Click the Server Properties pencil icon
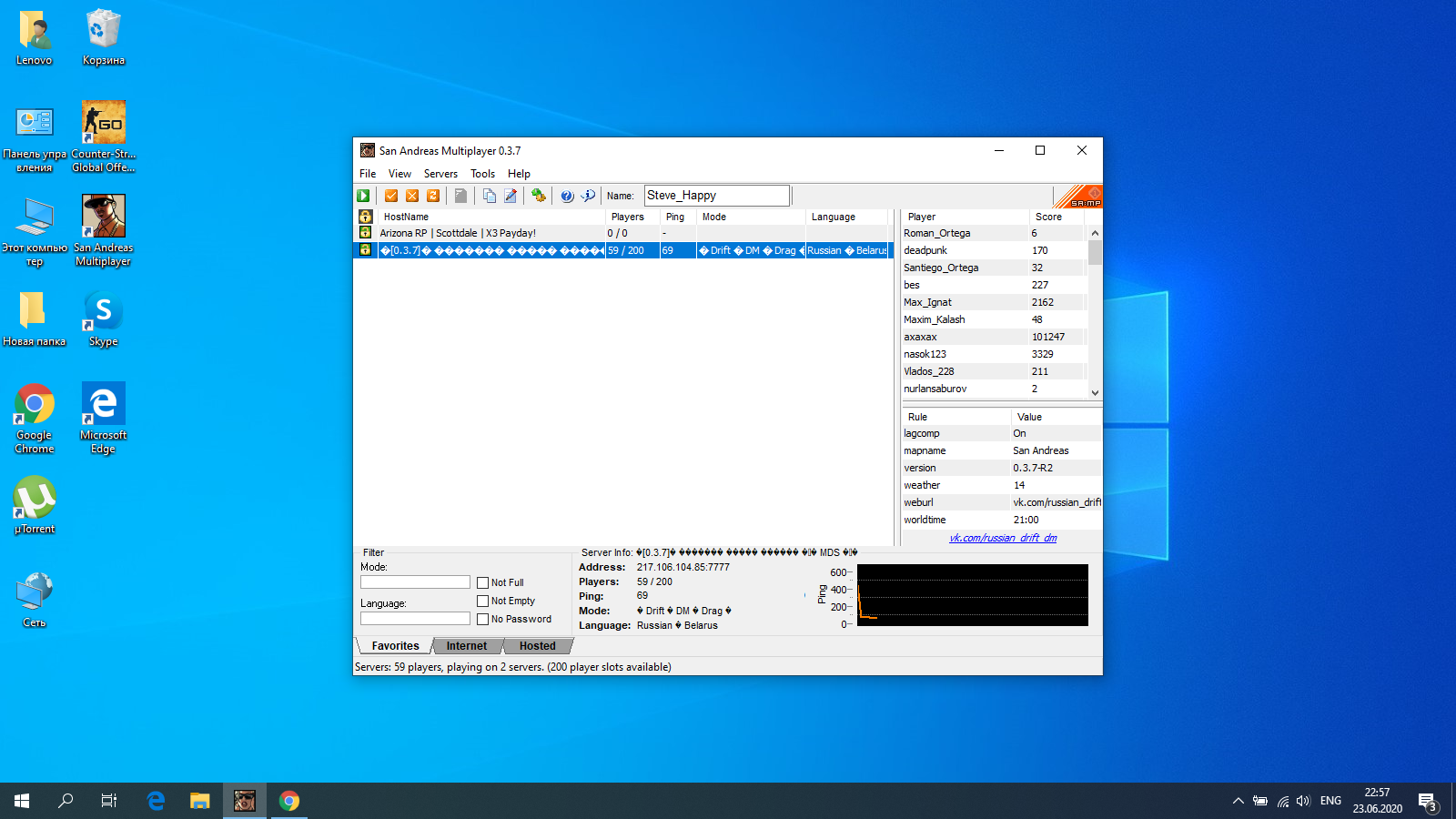 click(511, 196)
